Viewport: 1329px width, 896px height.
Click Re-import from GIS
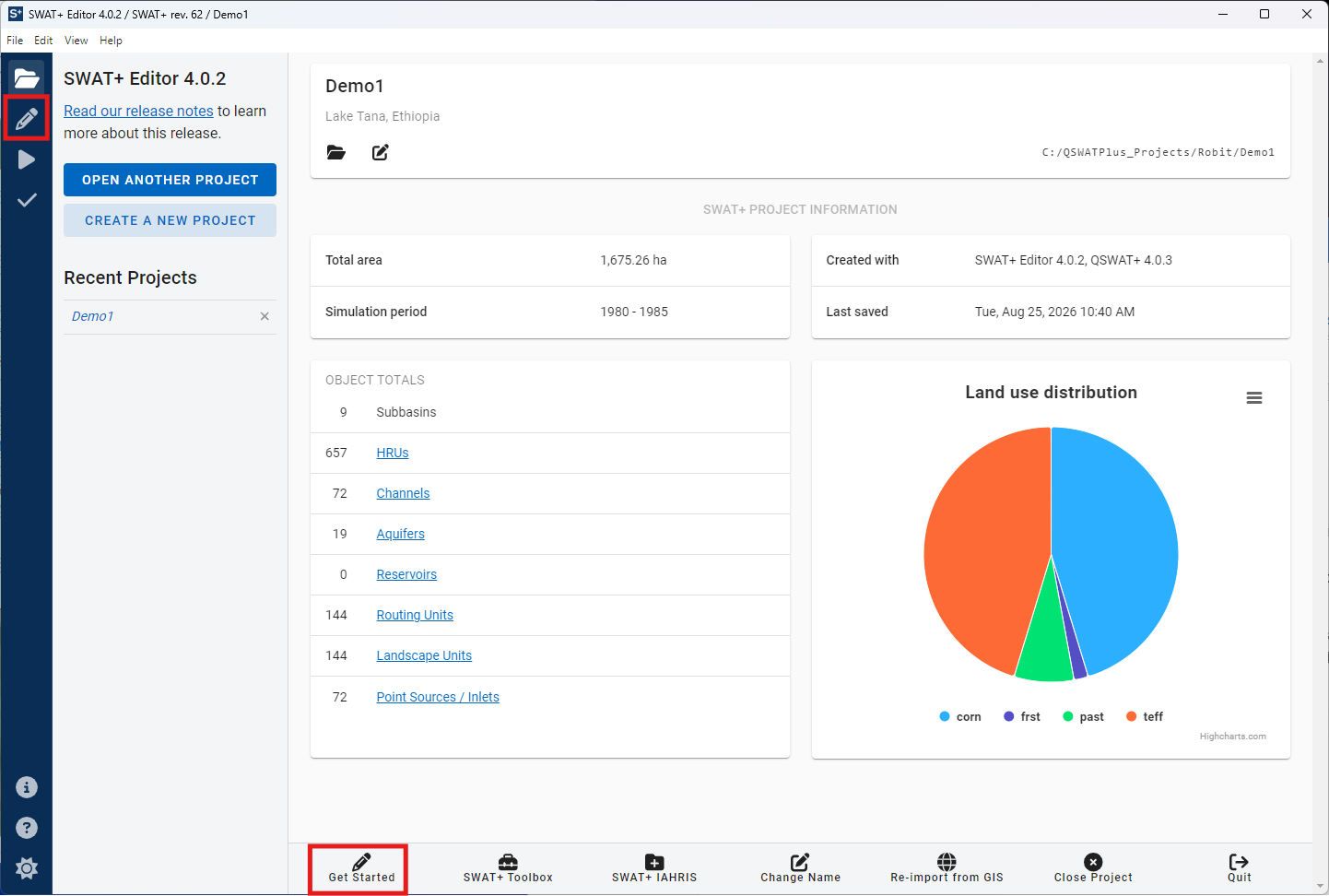click(x=947, y=868)
